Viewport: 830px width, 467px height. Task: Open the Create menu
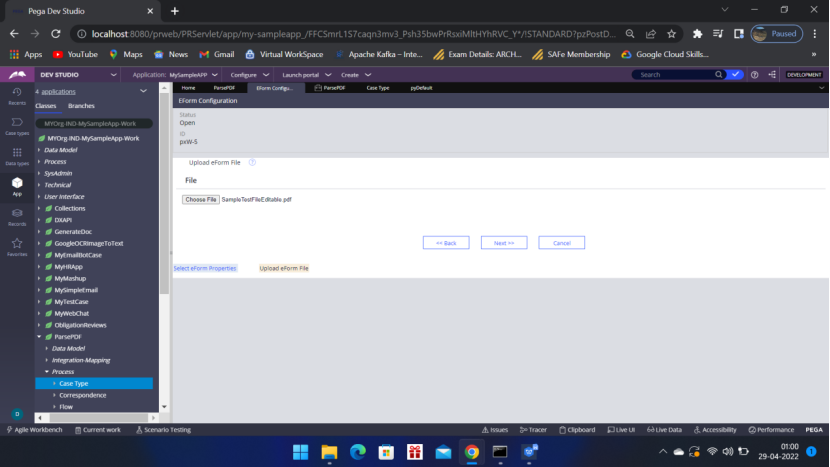click(356, 75)
